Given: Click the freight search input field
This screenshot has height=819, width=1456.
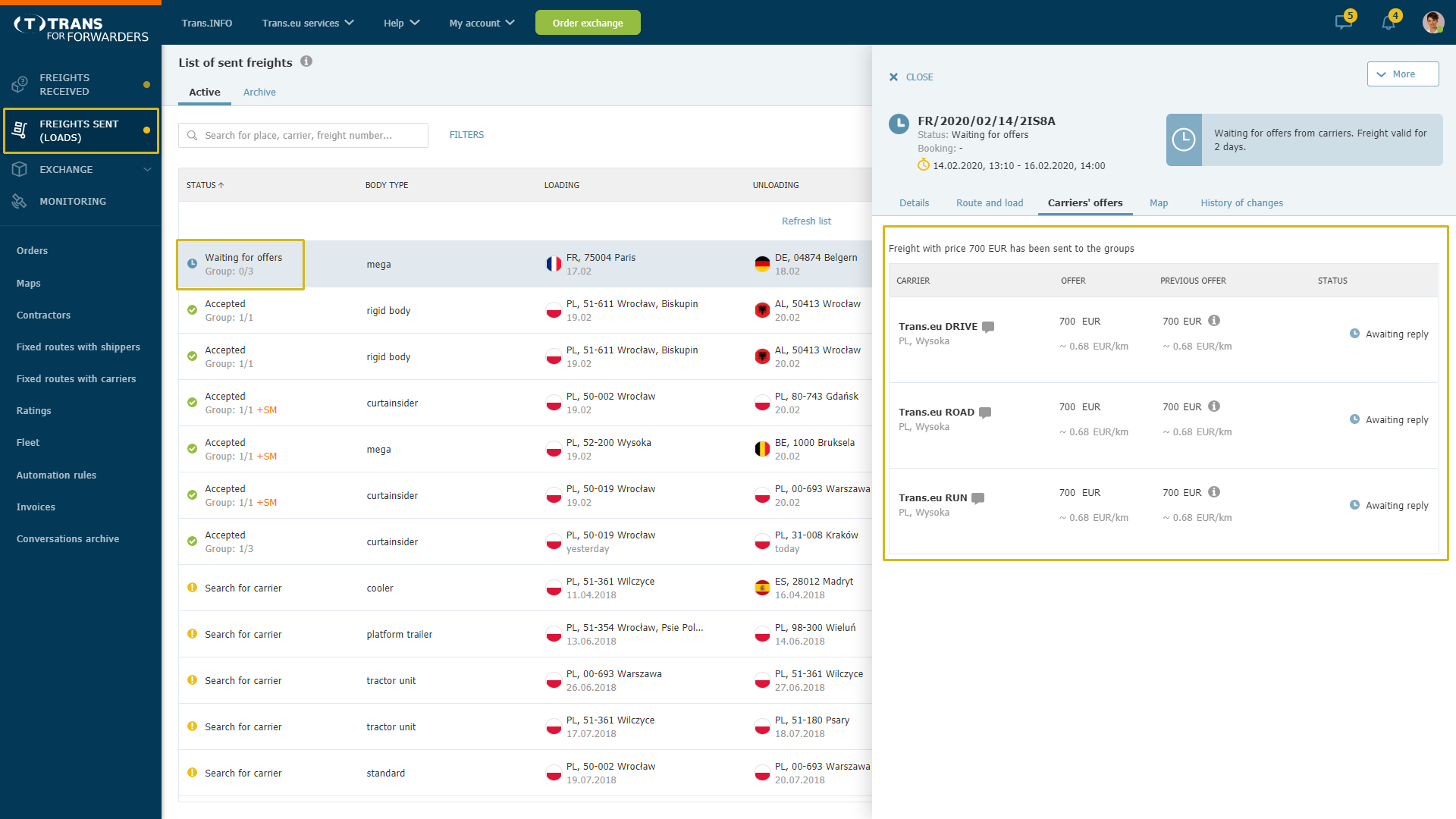Looking at the screenshot, I should point(303,135).
